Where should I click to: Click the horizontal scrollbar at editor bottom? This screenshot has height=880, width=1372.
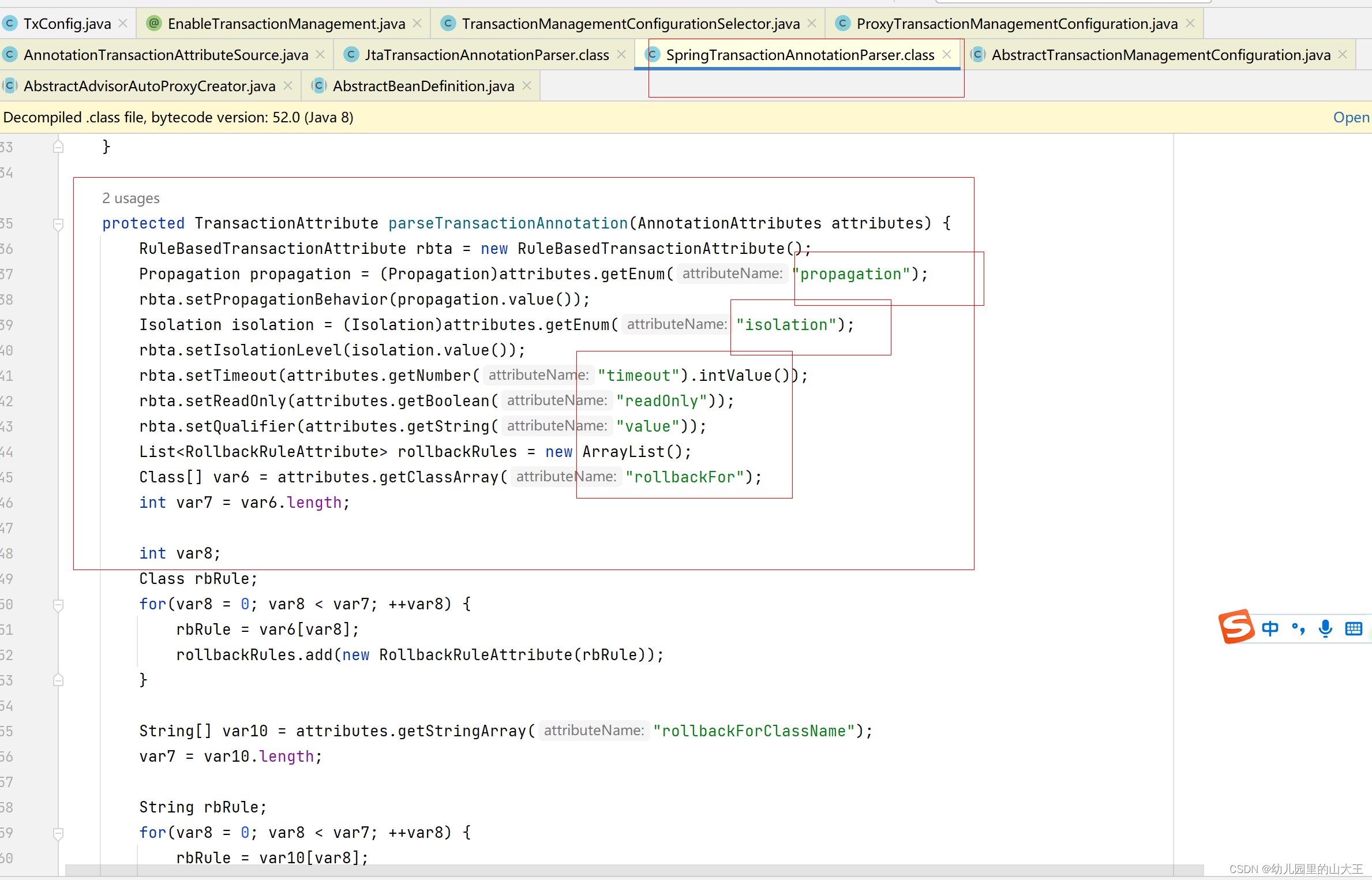coord(635,870)
